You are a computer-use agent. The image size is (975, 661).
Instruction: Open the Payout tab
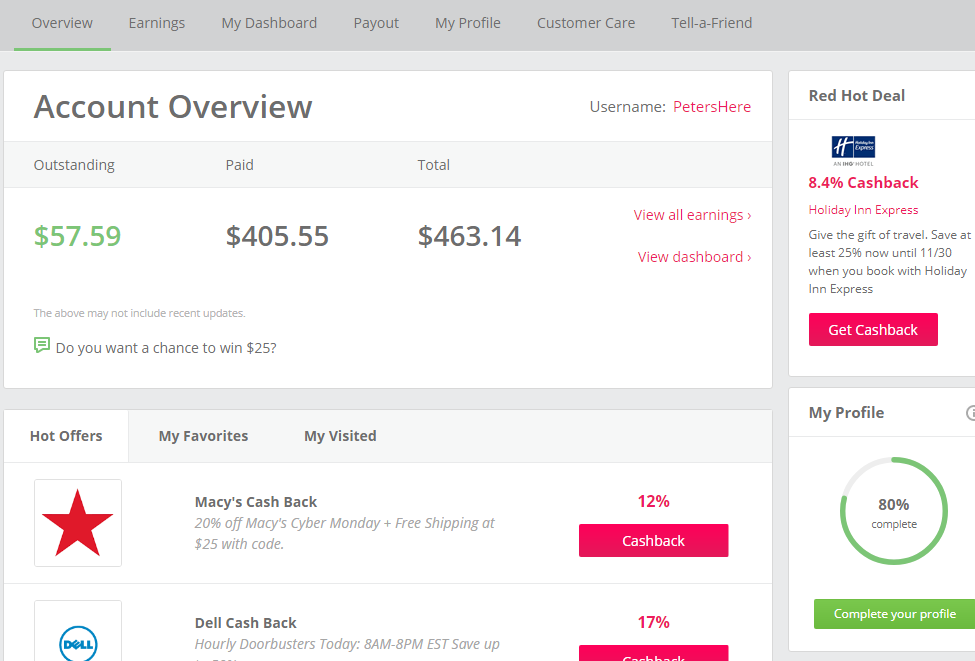click(376, 24)
